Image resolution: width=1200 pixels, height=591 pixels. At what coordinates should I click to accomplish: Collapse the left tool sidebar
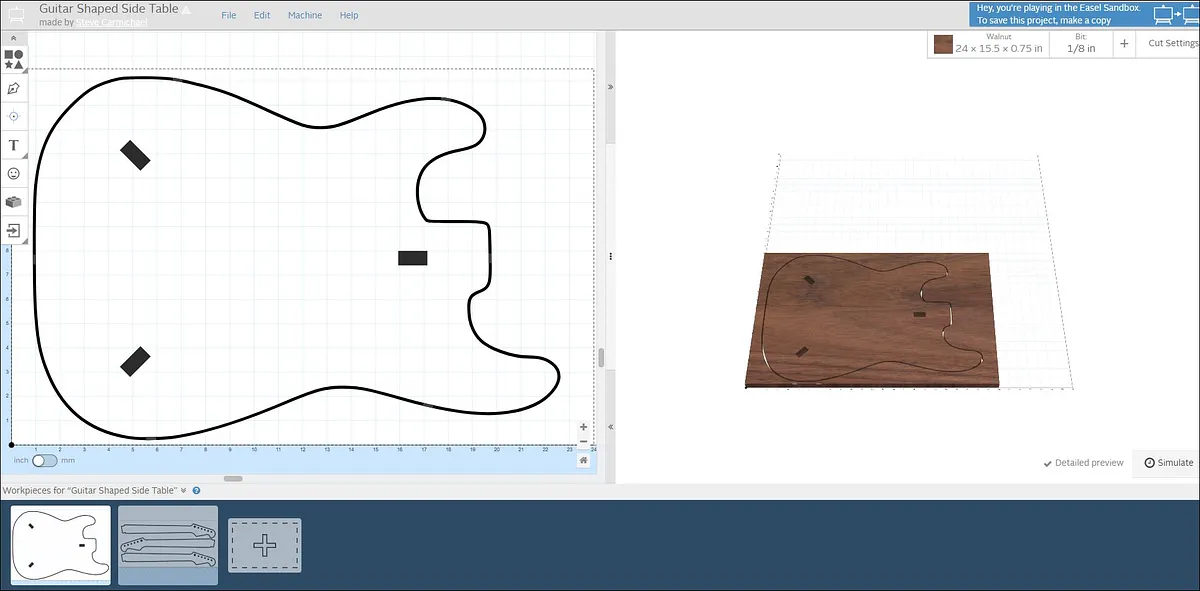coord(14,38)
